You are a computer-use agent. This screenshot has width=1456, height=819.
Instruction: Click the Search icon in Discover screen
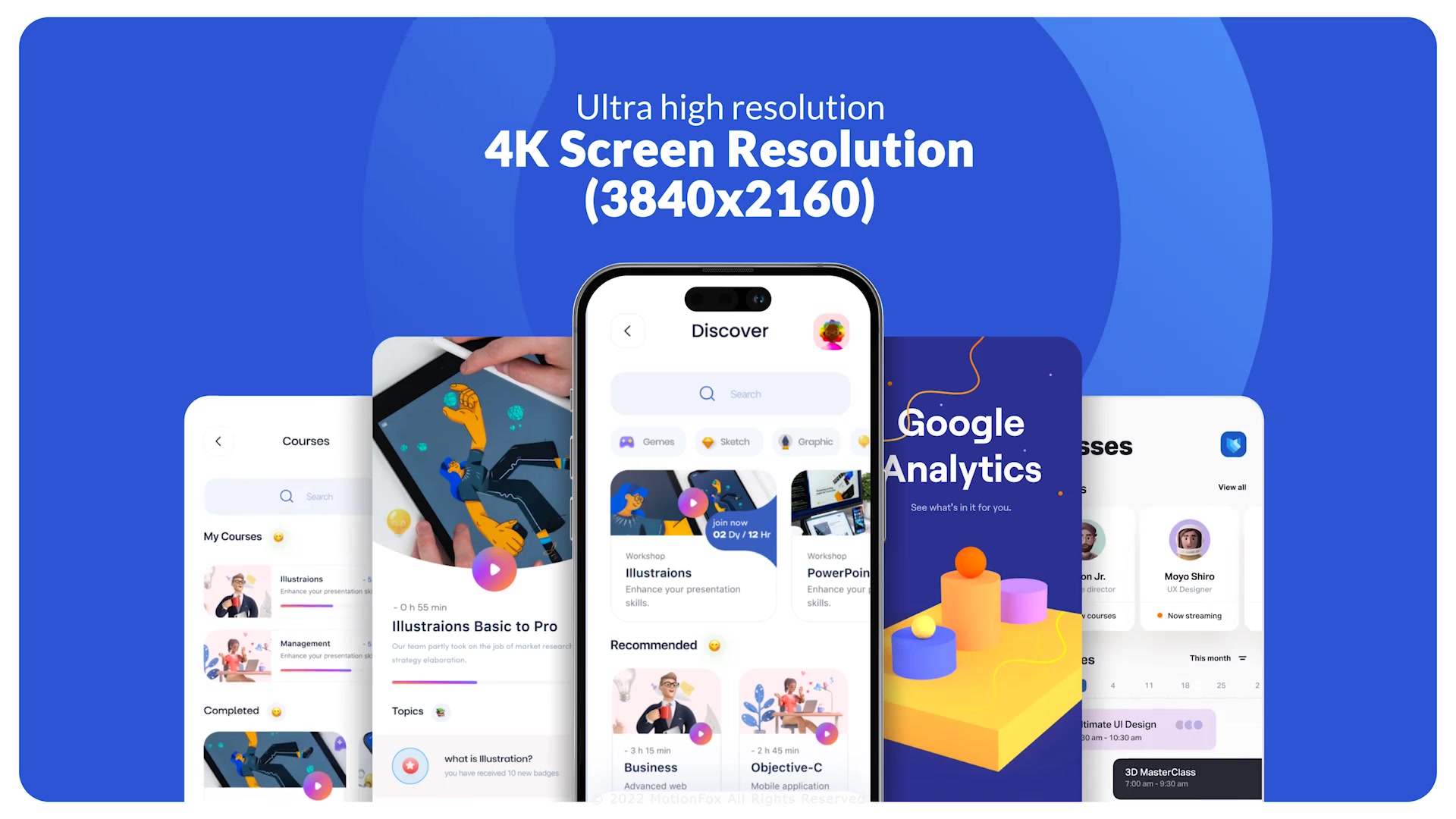tap(706, 392)
